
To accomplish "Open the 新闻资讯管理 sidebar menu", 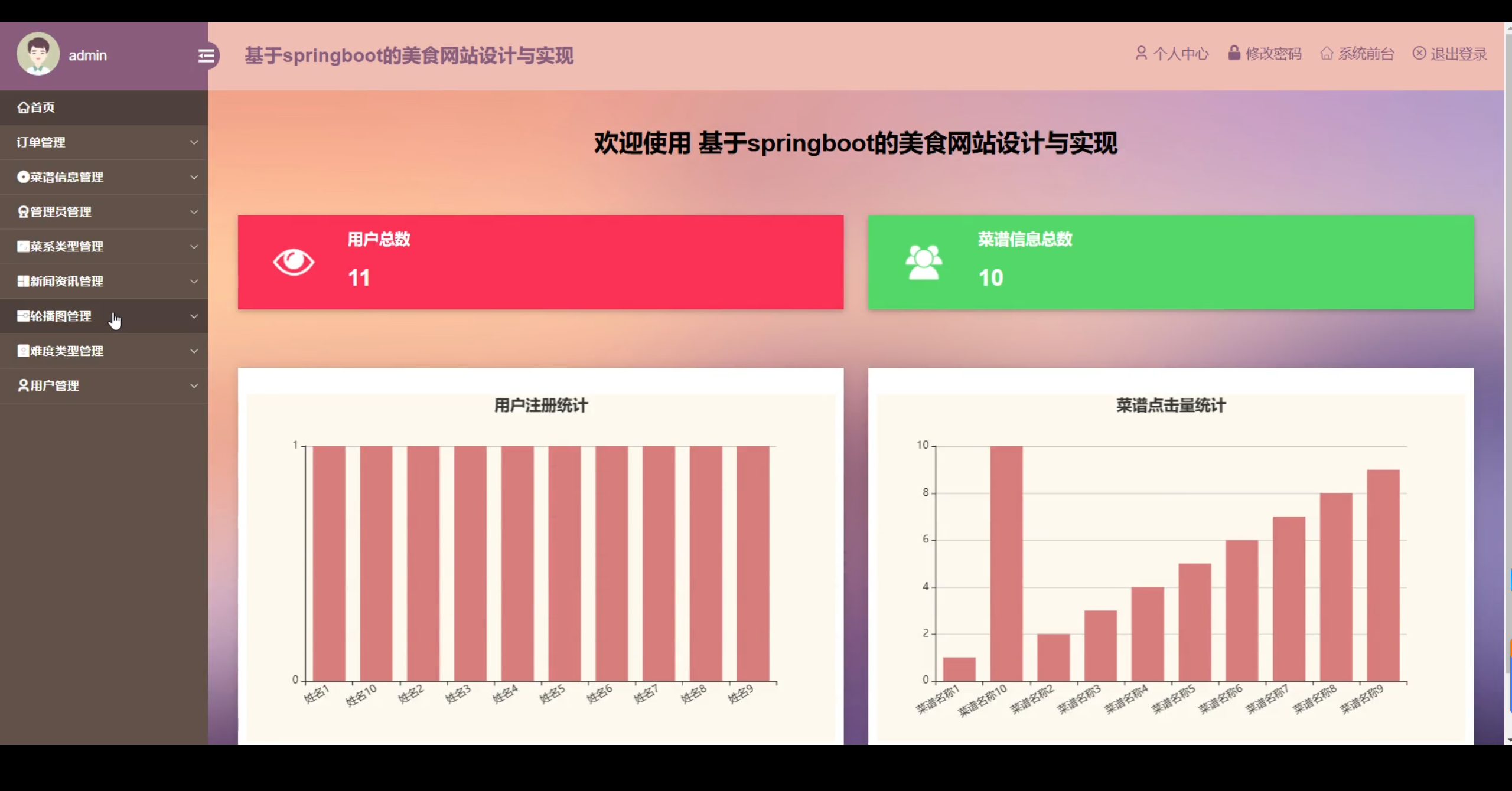I will 66,282.
